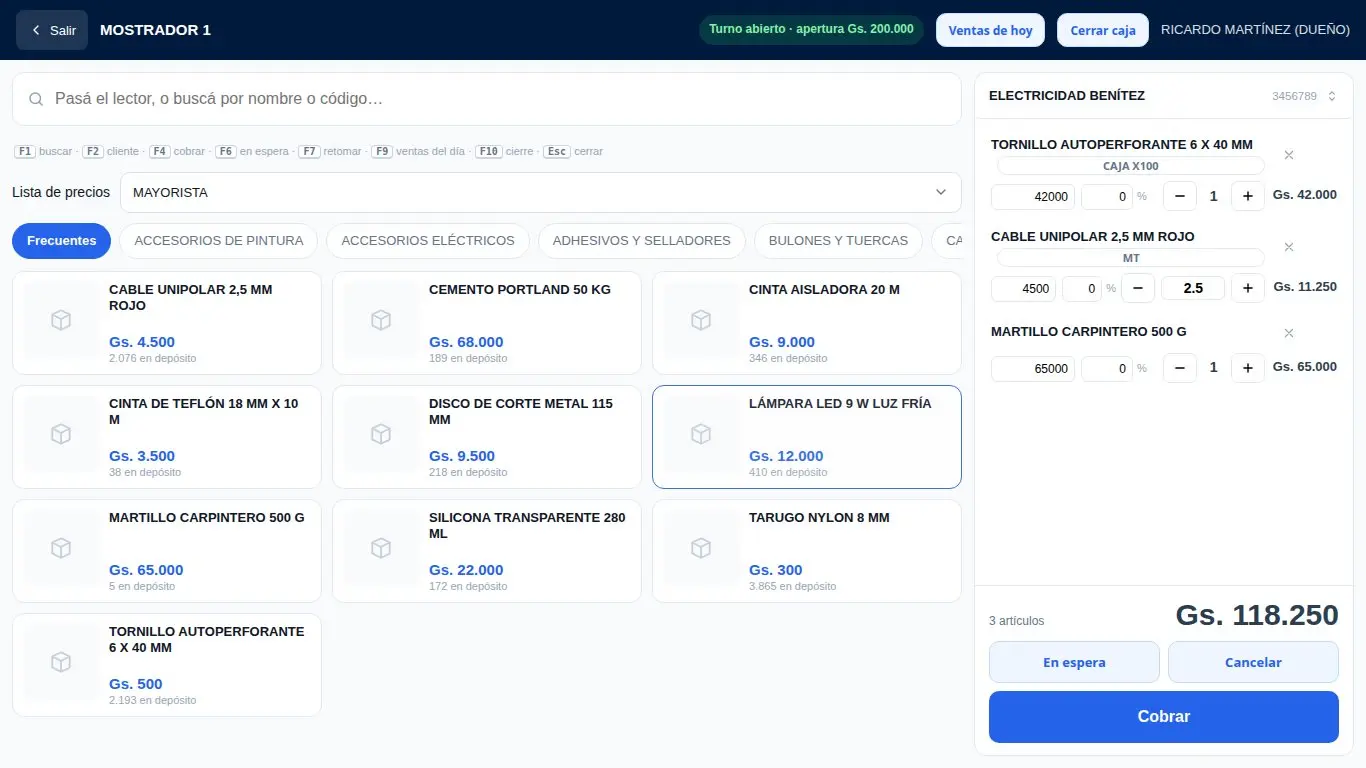Add Lámpara LED 9 W Luz Fría
Image resolution: width=1366 pixels, height=768 pixels.
pyautogui.click(x=807, y=437)
